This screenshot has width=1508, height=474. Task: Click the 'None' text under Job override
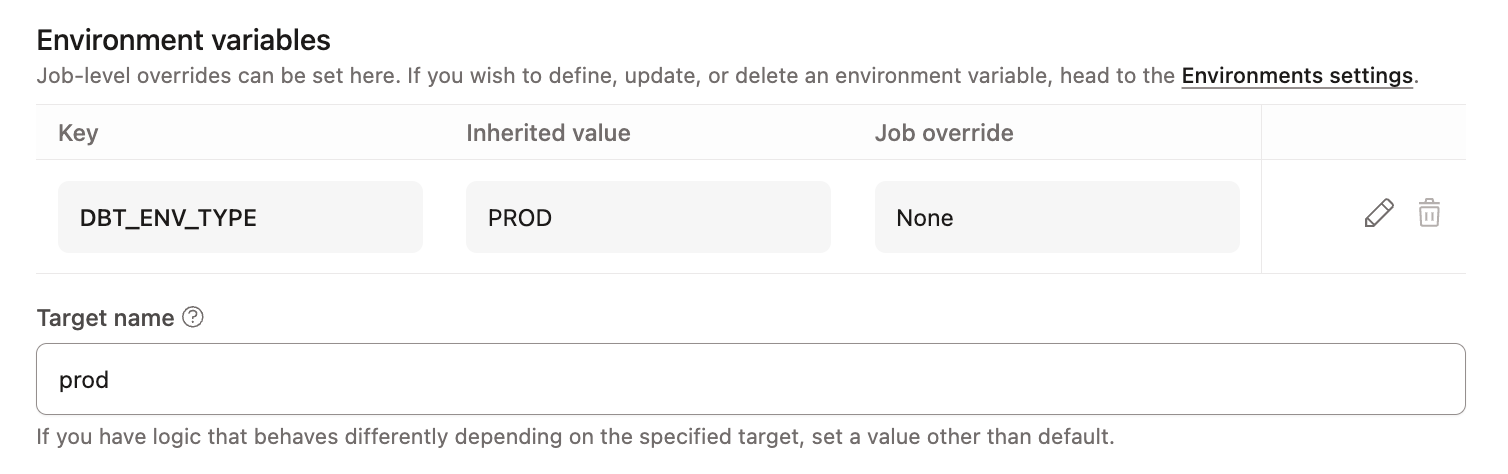point(925,218)
